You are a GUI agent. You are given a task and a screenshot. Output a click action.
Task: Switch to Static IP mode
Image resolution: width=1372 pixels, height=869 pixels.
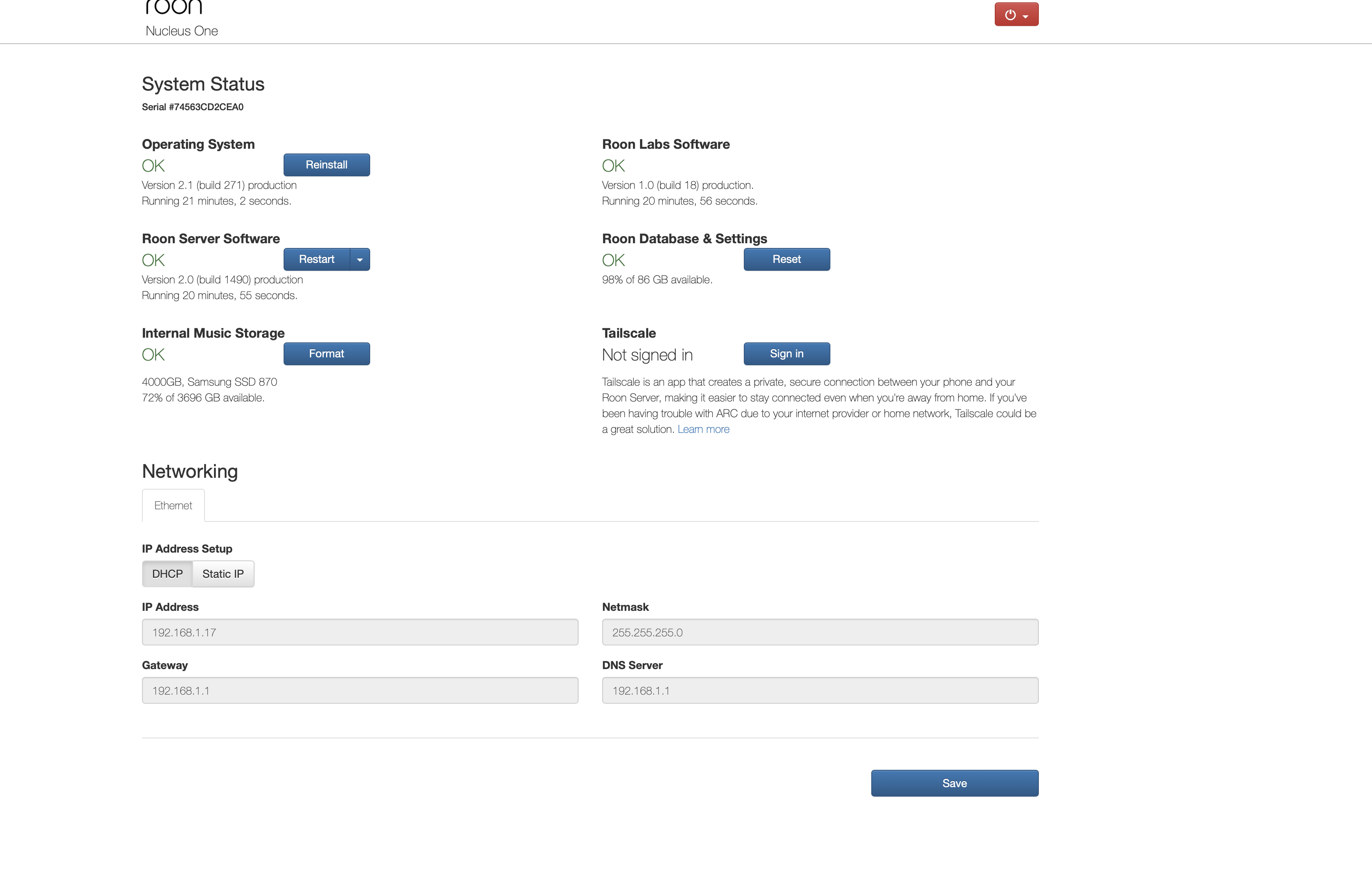click(223, 574)
